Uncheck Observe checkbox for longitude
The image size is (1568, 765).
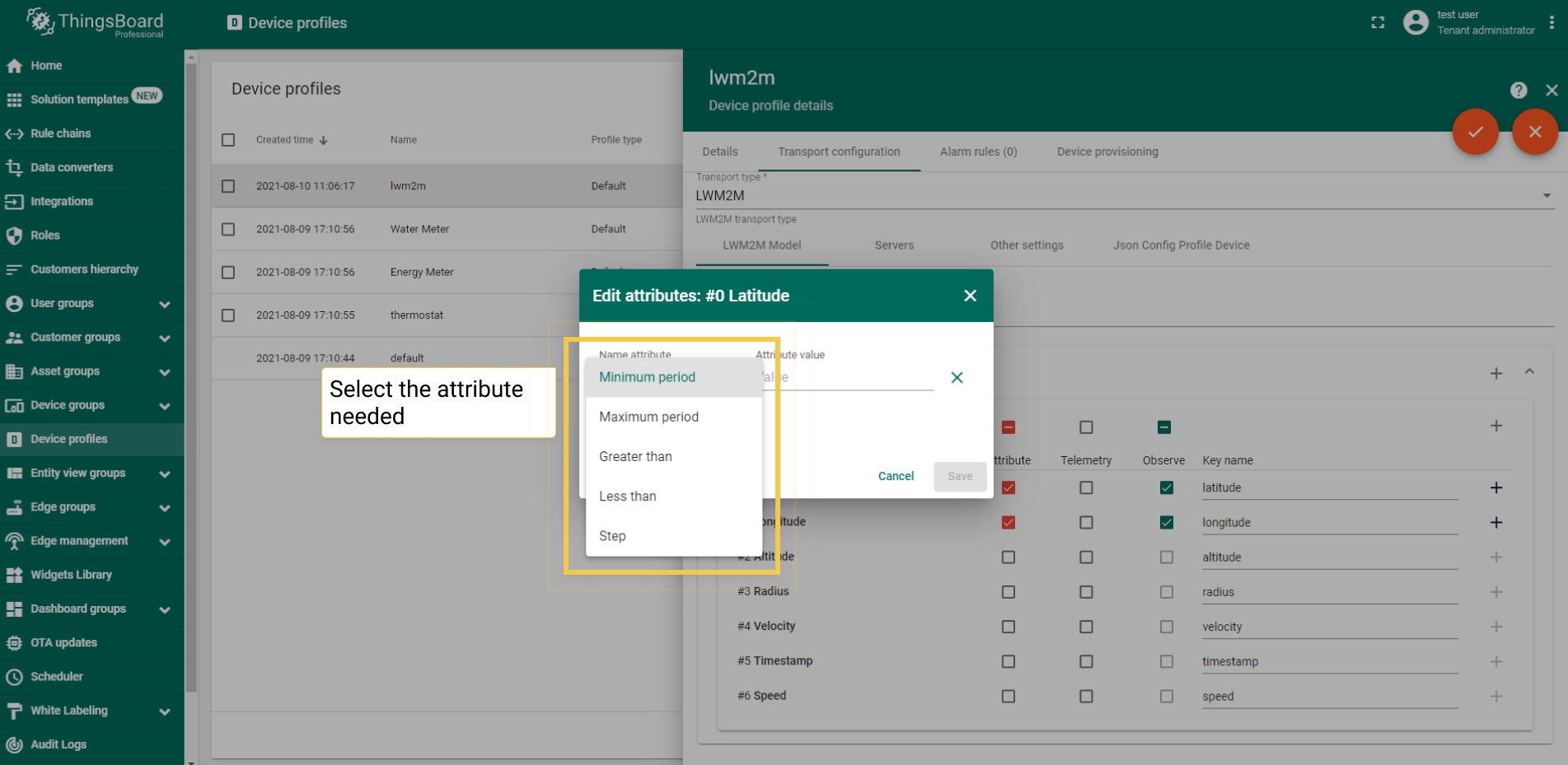click(1166, 522)
